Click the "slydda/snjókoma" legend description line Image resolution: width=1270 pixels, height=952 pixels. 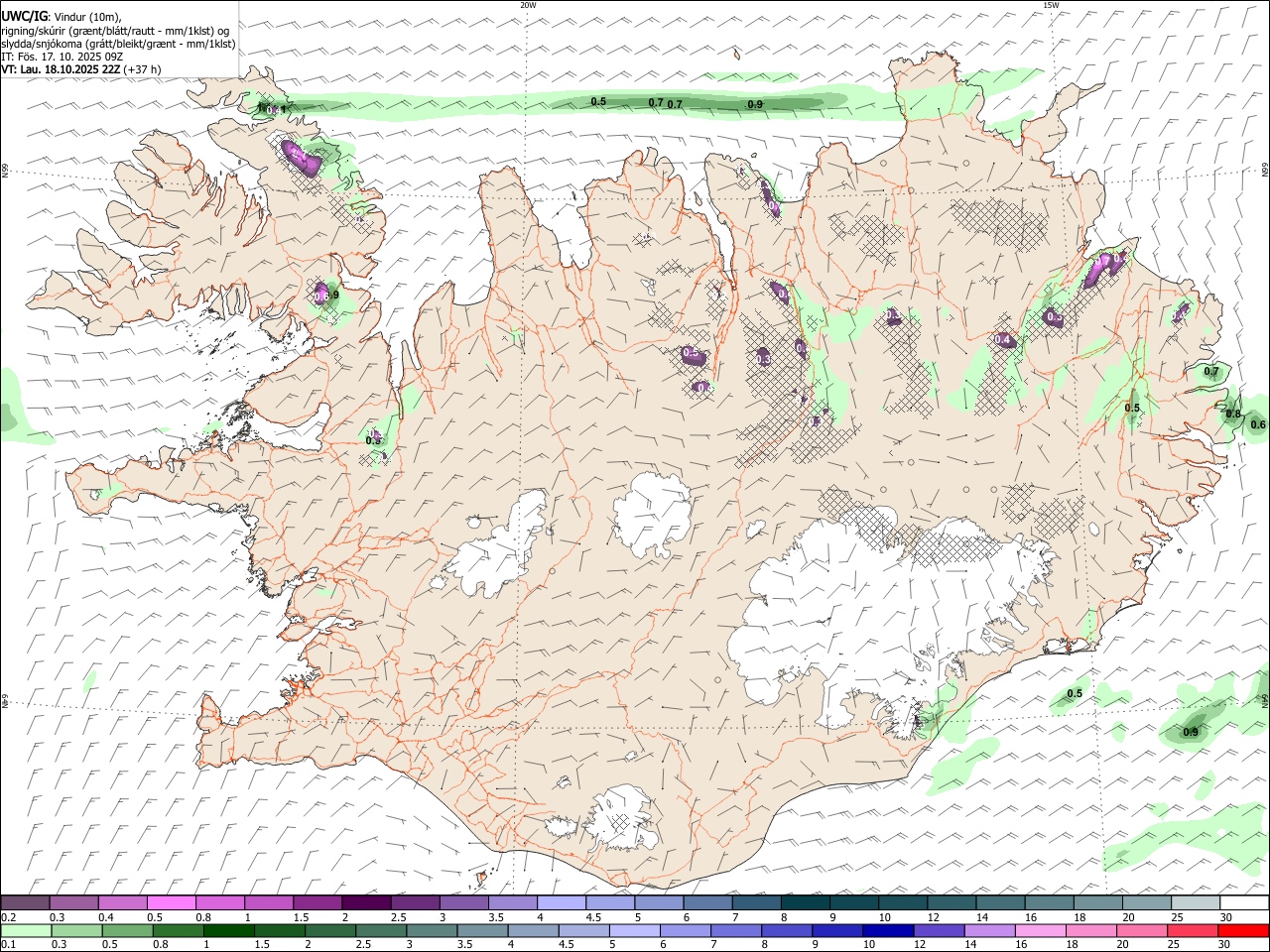(118, 44)
